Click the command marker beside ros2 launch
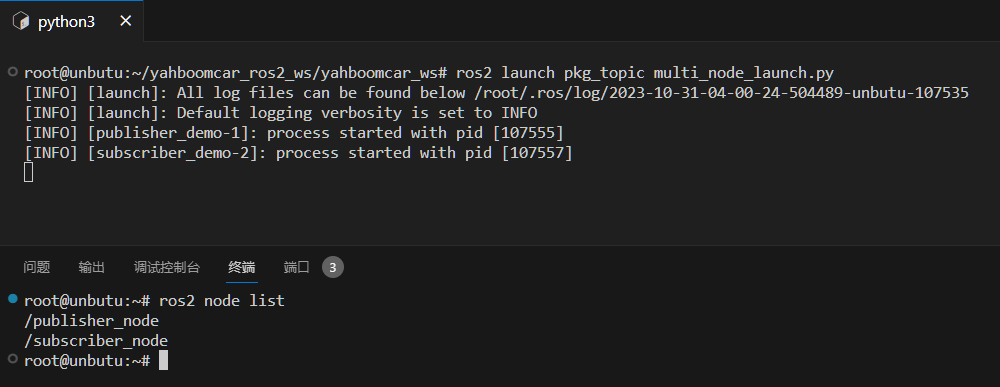 pyautogui.click(x=13, y=71)
